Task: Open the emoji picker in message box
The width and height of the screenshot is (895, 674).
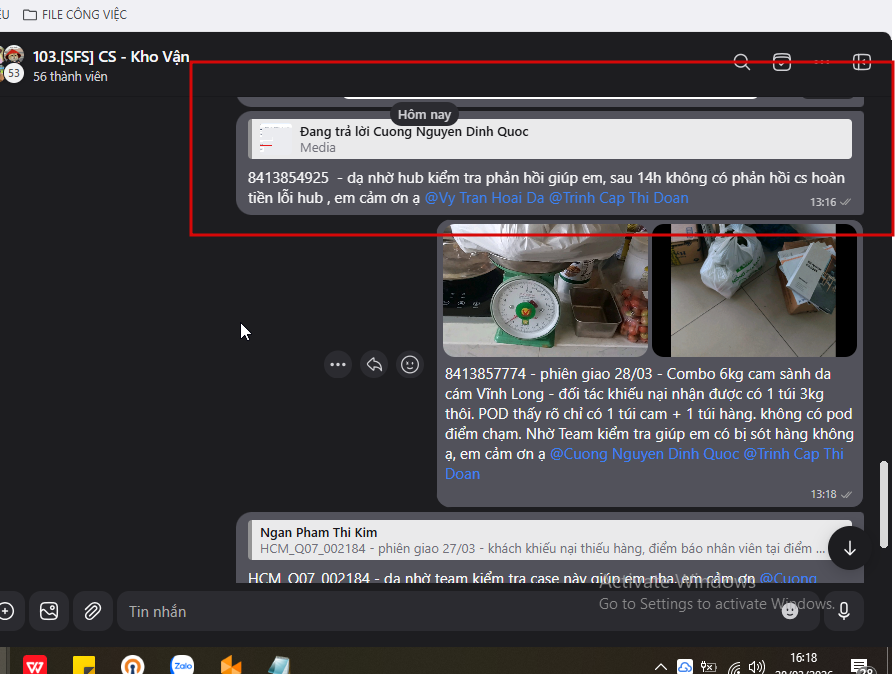Action: [789, 611]
